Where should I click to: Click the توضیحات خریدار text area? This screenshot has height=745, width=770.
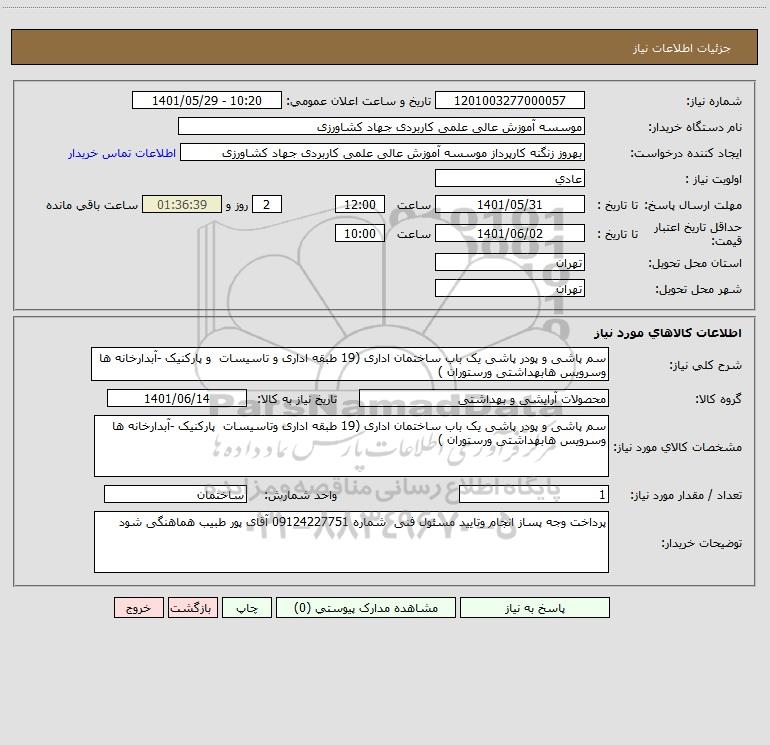351,542
